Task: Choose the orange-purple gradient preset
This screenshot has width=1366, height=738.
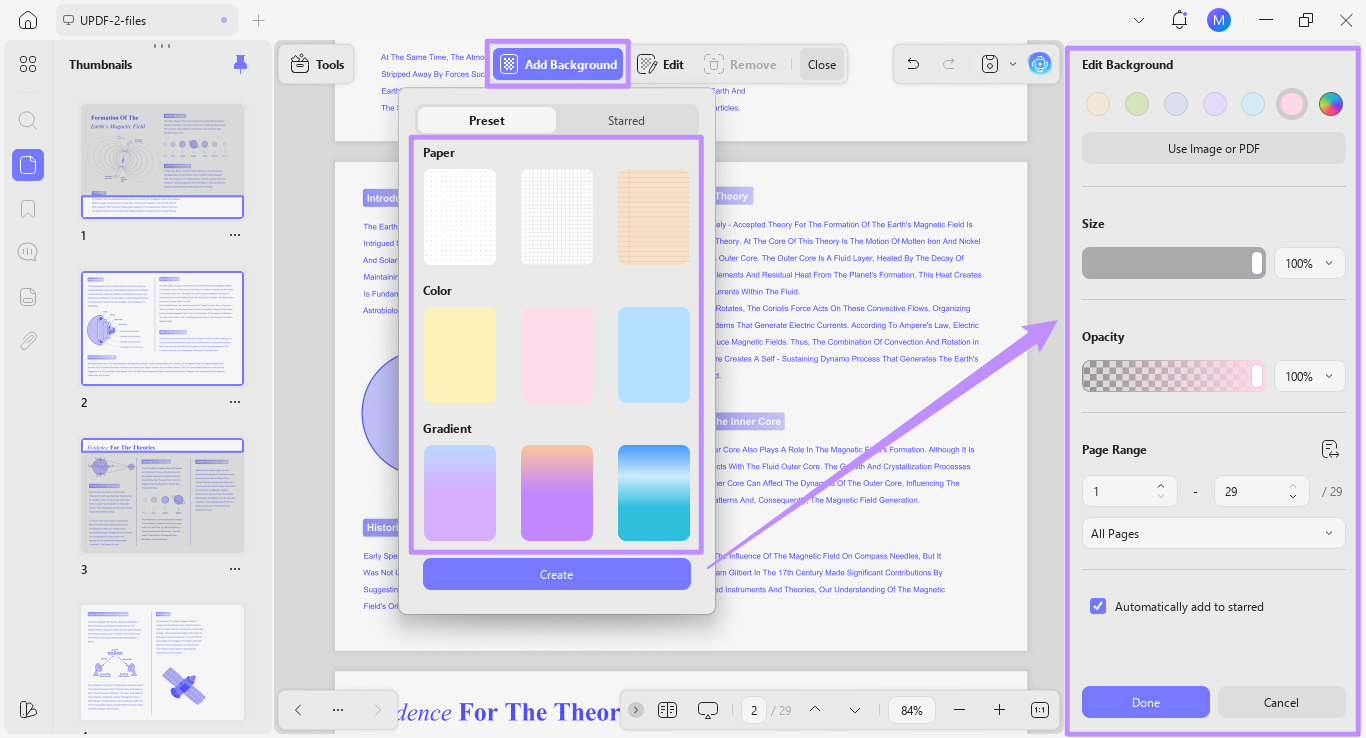Action: 557,493
